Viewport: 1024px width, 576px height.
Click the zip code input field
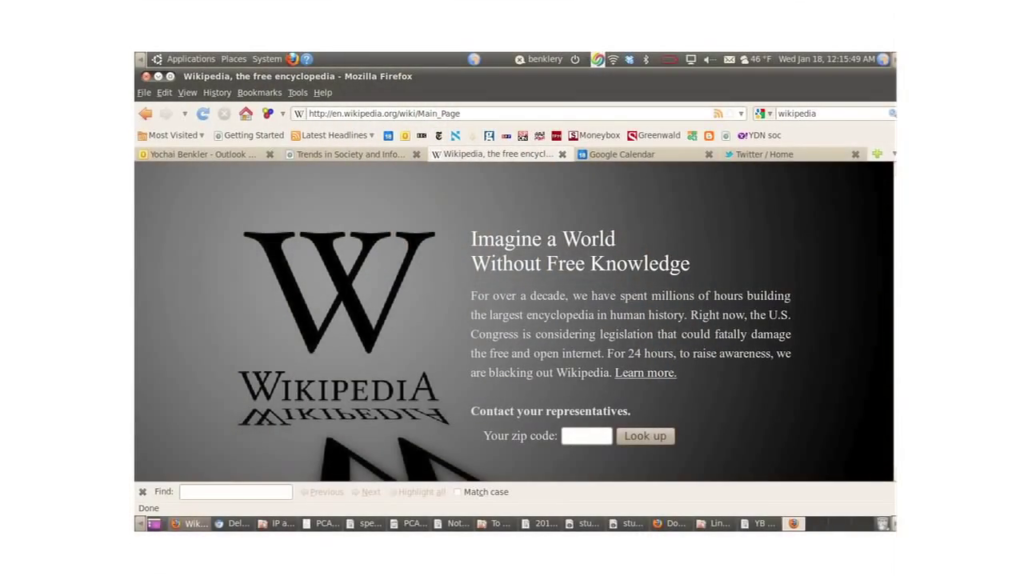[x=586, y=436]
